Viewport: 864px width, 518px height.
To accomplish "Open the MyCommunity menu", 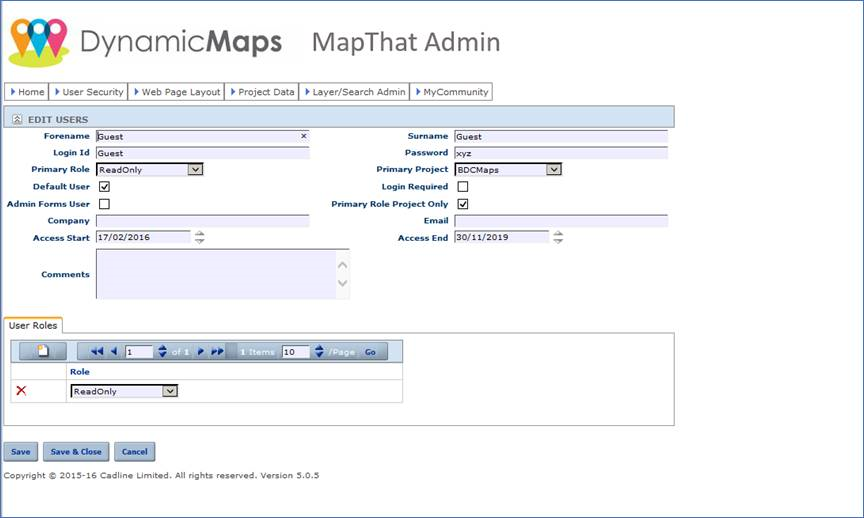I will coord(451,91).
